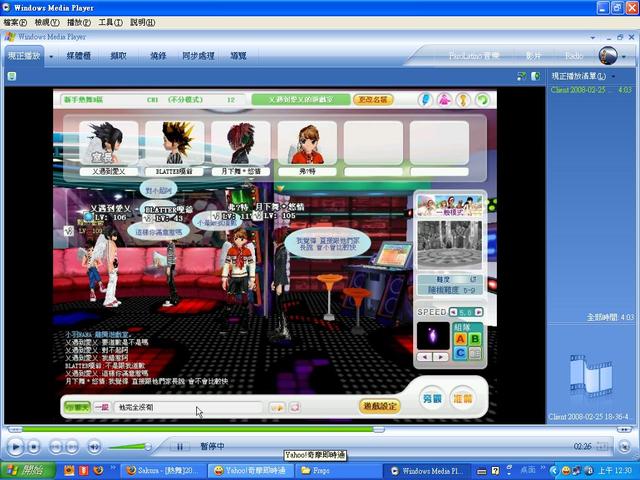Screen dimensions: 640x480
Task: Expand the online store dropdown arrow
Action: (x=624, y=57)
